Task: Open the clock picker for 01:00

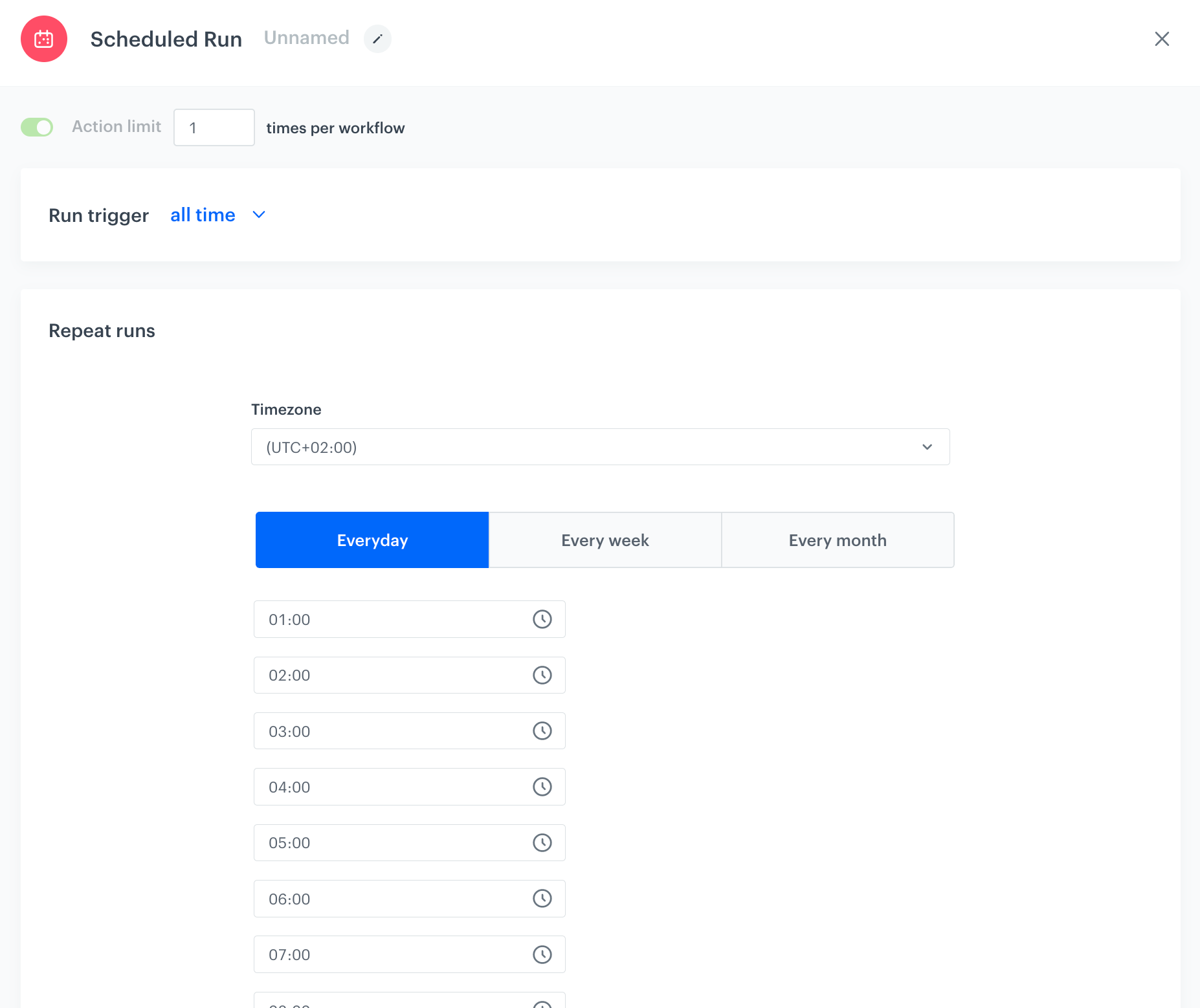Action: click(542, 619)
